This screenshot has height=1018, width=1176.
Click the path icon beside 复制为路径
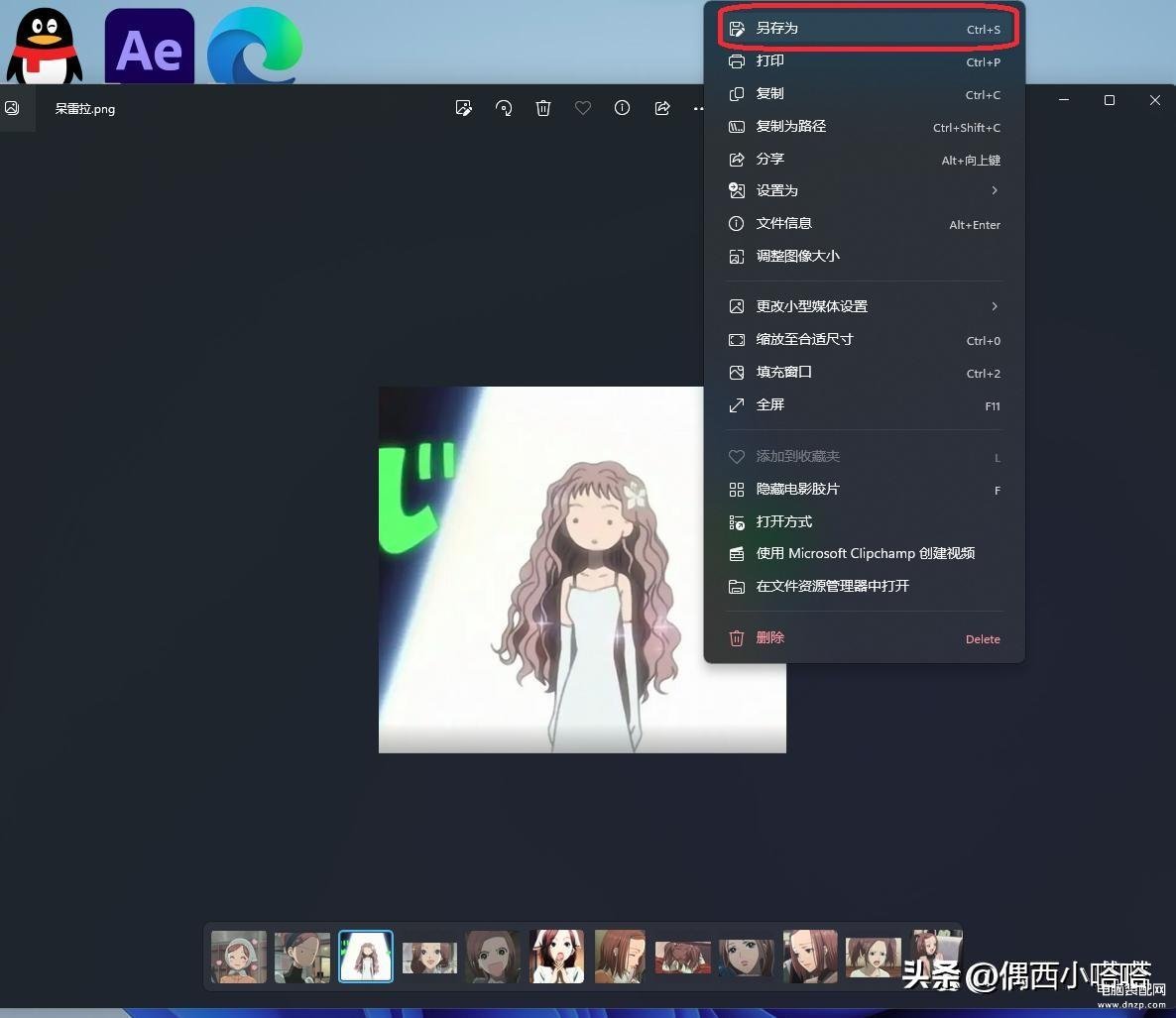tap(737, 127)
